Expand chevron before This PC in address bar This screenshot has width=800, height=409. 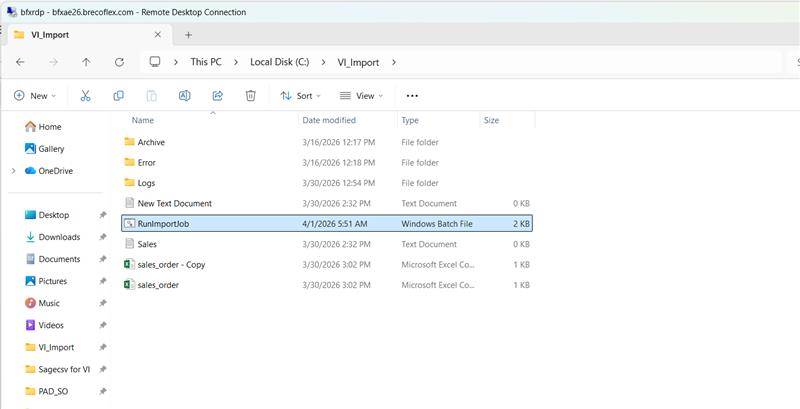coord(176,62)
